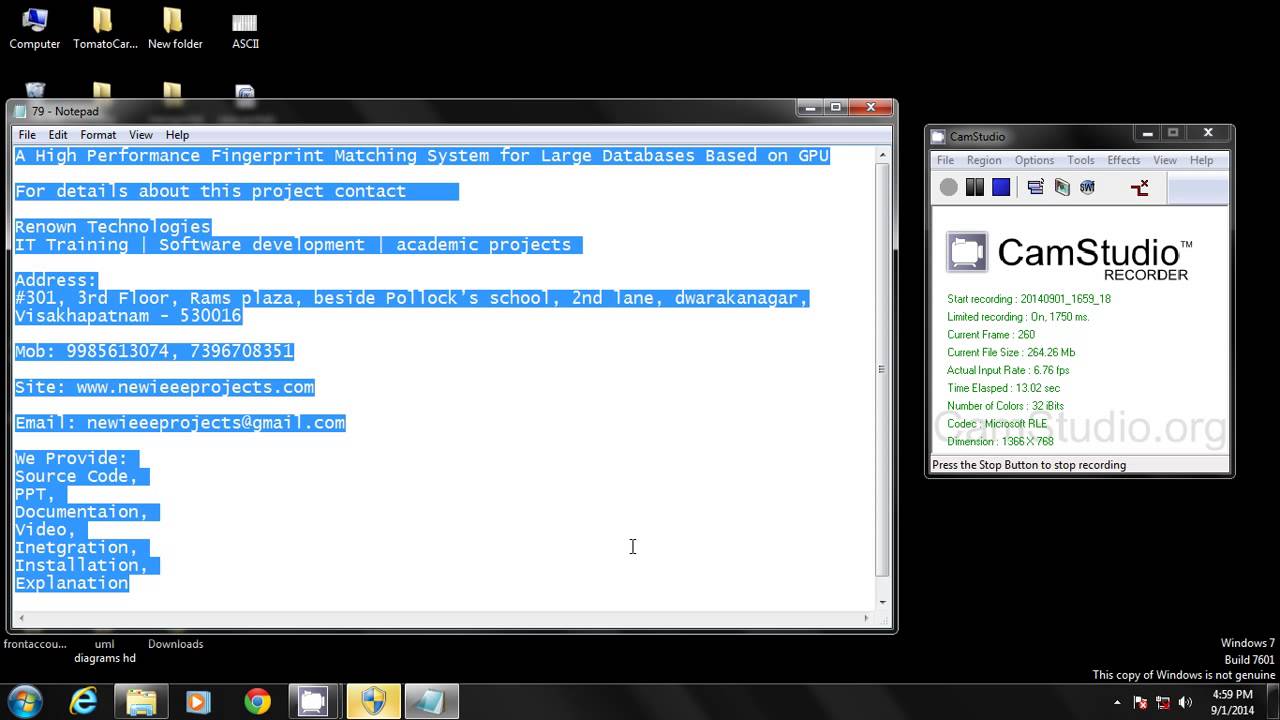The image size is (1280, 720).
Task: Launch Google Chrome from the taskbar
Action: click(257, 702)
